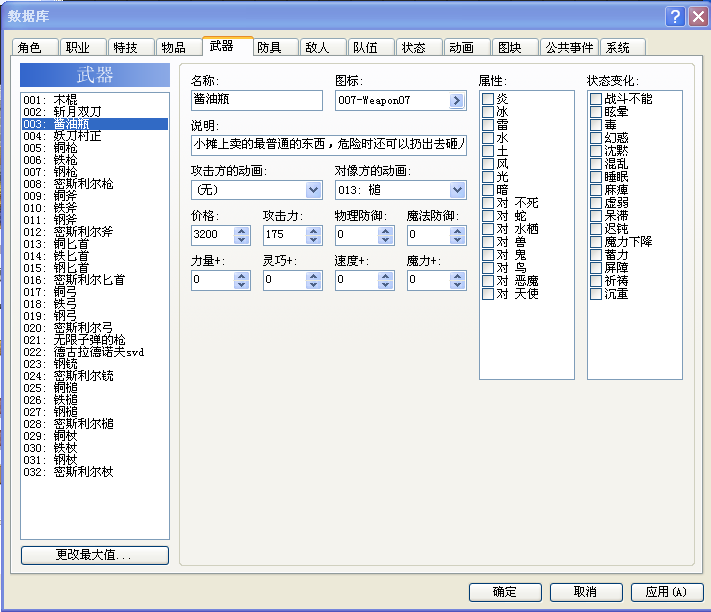This screenshot has height=612, width=711.
Task: Select weapon 001: 木棍 in the list
Action: (x=95, y=100)
